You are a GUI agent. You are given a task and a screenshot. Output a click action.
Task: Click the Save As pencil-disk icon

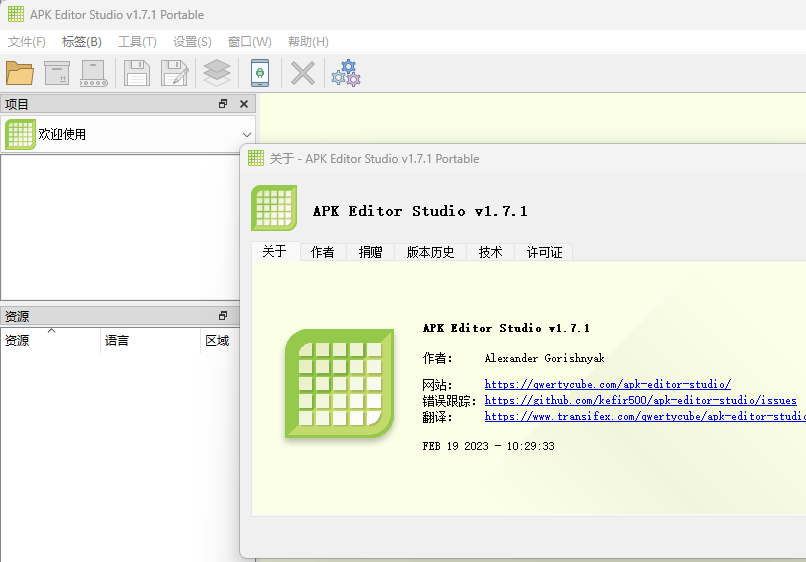coord(175,73)
